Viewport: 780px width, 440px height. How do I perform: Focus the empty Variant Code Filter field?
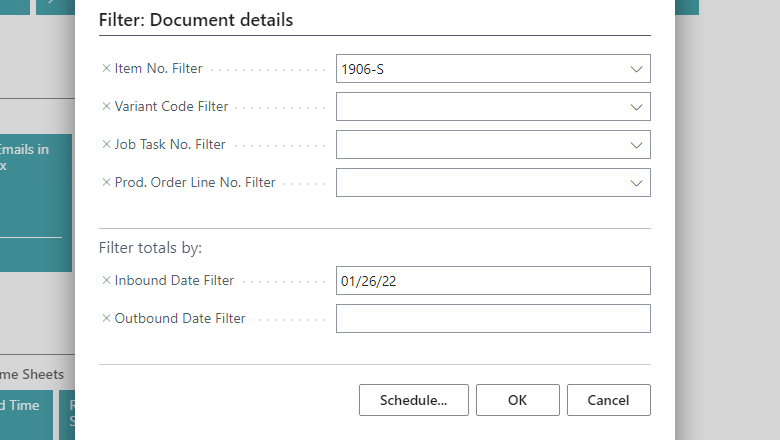click(480, 107)
